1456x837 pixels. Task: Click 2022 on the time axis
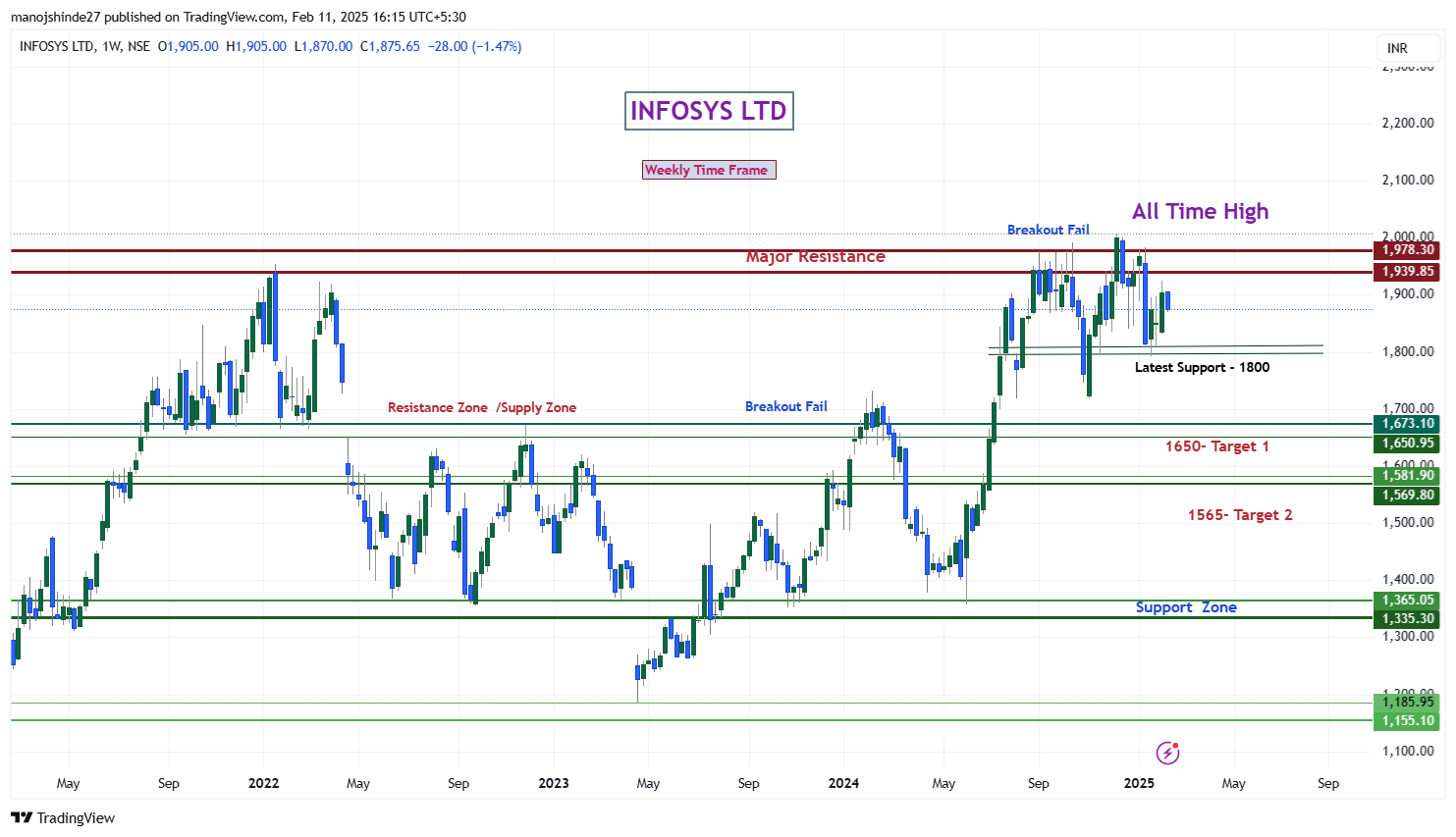coord(263,783)
